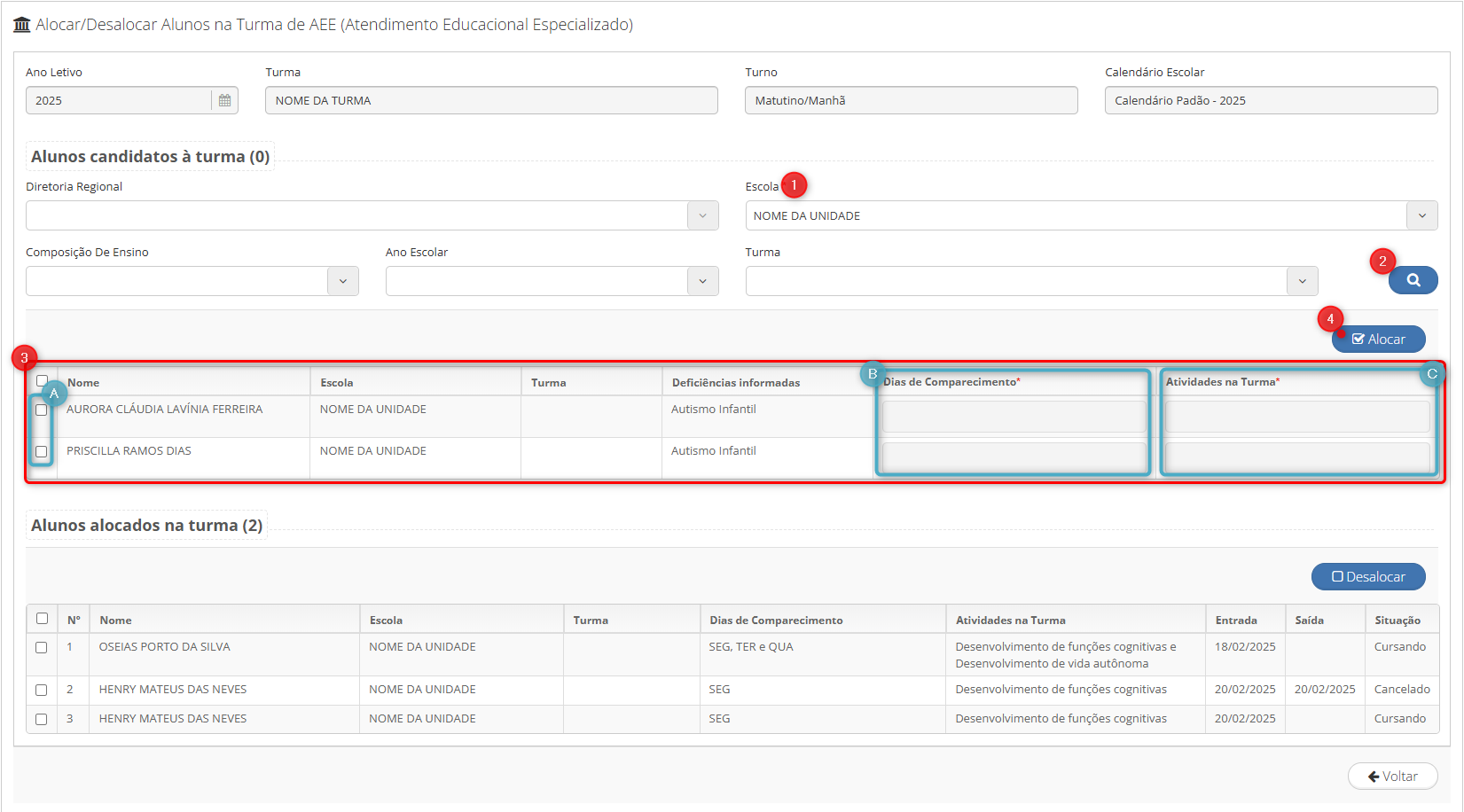
Task: Click the Desalocar button
Action: click(x=1368, y=576)
